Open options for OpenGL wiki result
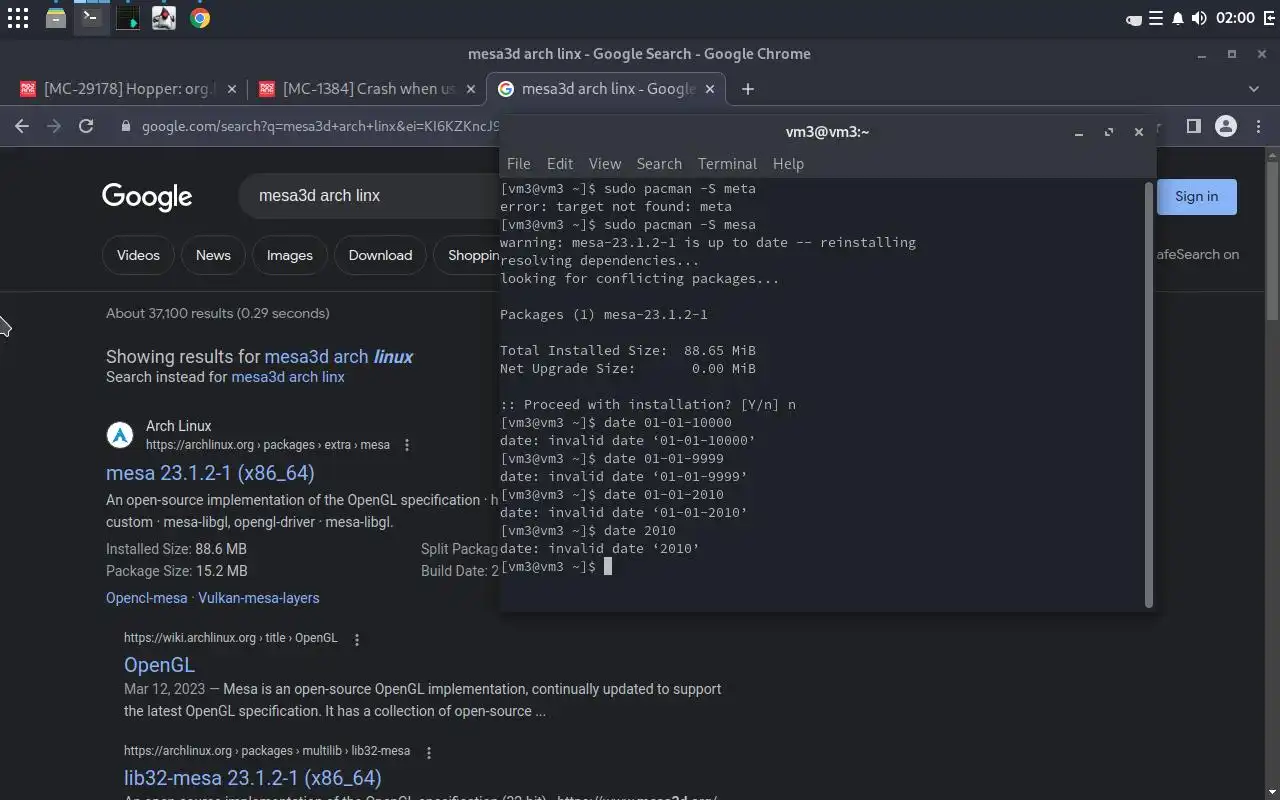1280x800 pixels. coord(357,639)
